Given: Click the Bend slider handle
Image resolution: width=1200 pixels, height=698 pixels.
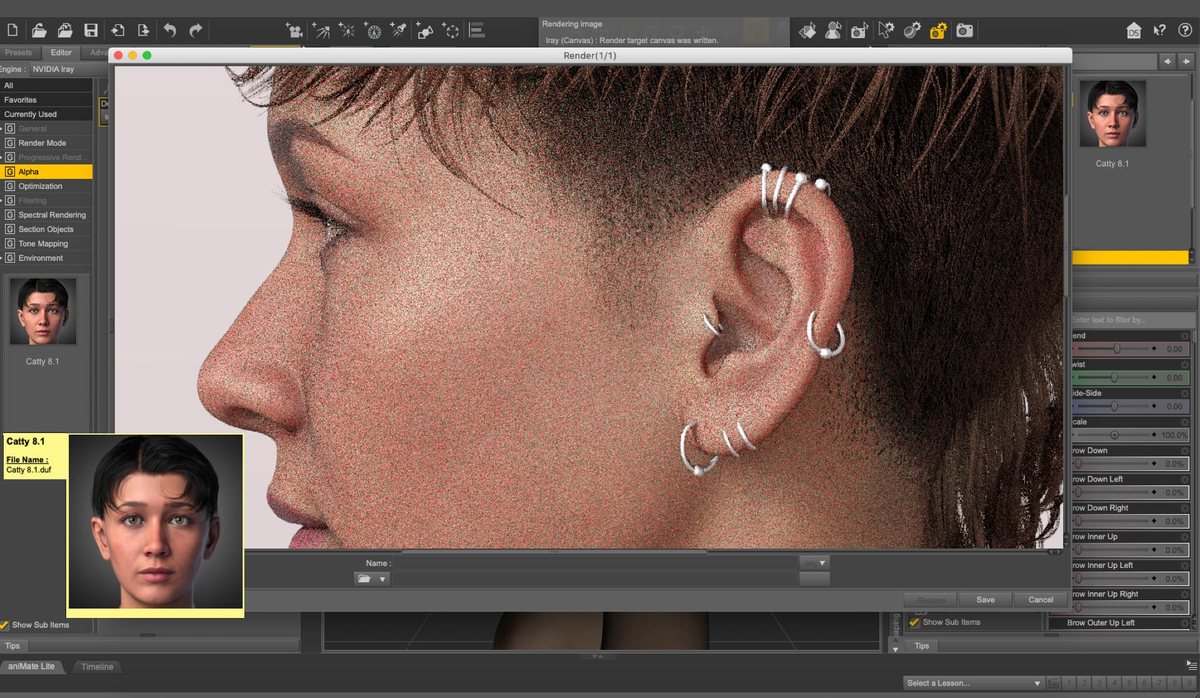Looking at the screenshot, I should point(1117,349).
